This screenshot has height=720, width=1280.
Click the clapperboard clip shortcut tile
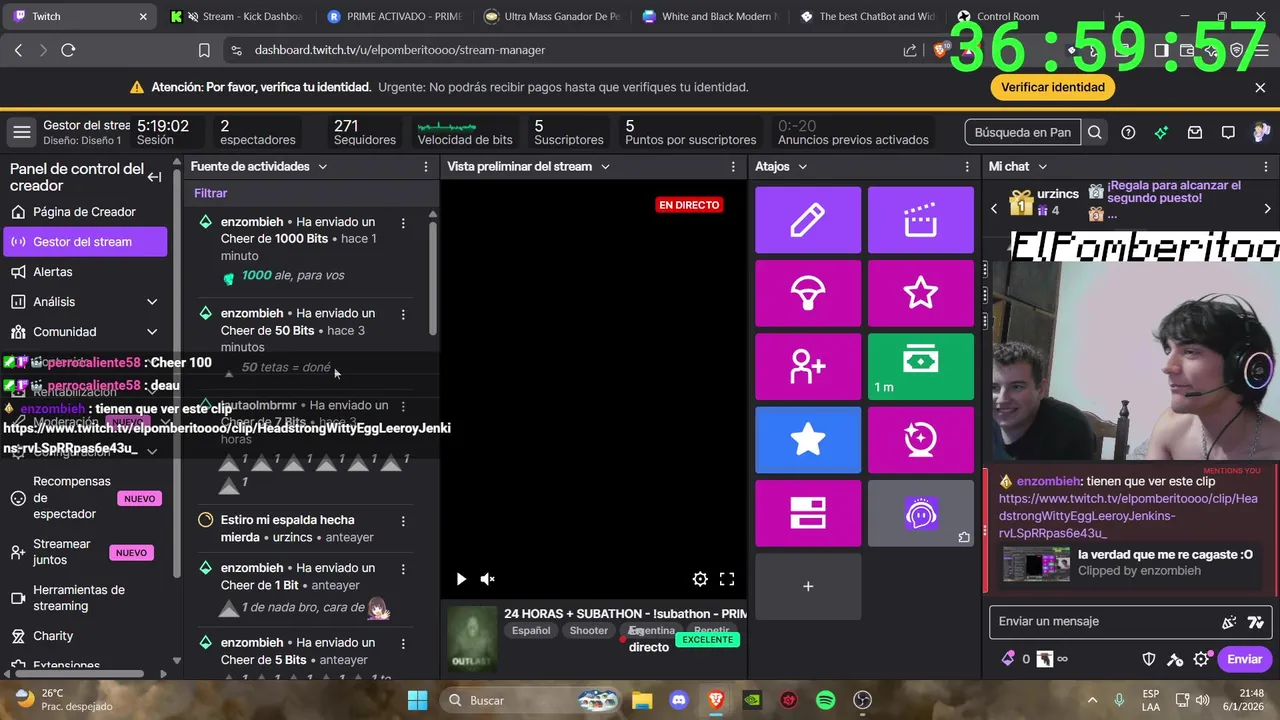coord(920,220)
